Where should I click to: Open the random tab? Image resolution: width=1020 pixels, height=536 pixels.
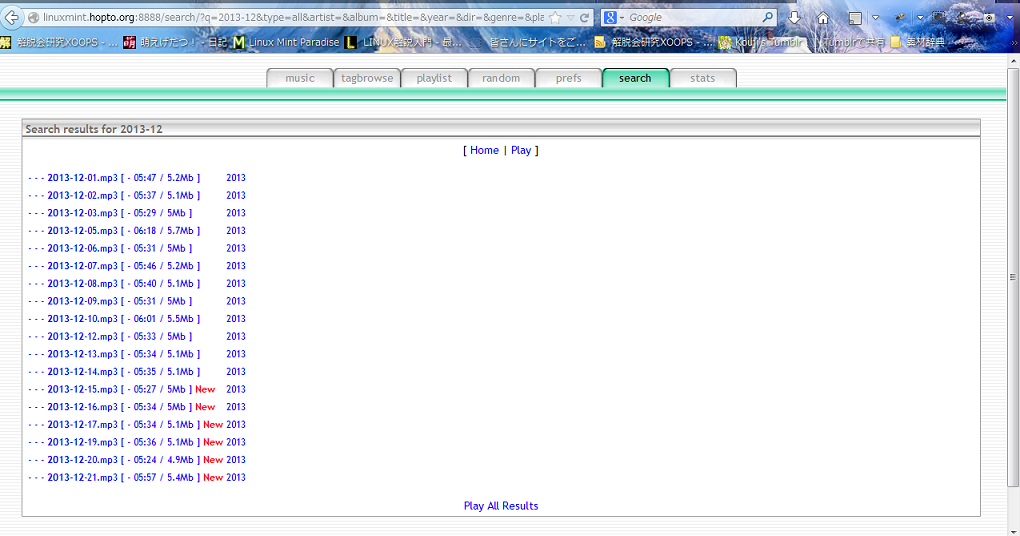501,78
